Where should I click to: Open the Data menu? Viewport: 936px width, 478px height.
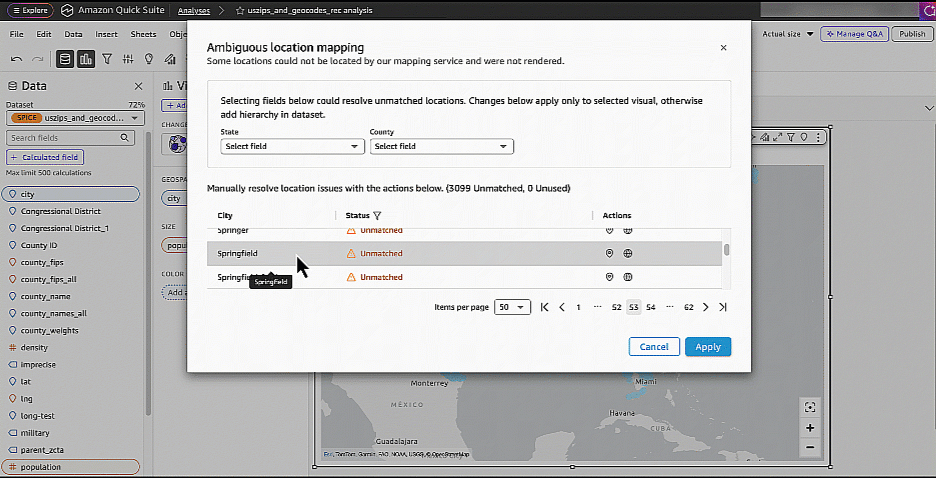coord(73,35)
